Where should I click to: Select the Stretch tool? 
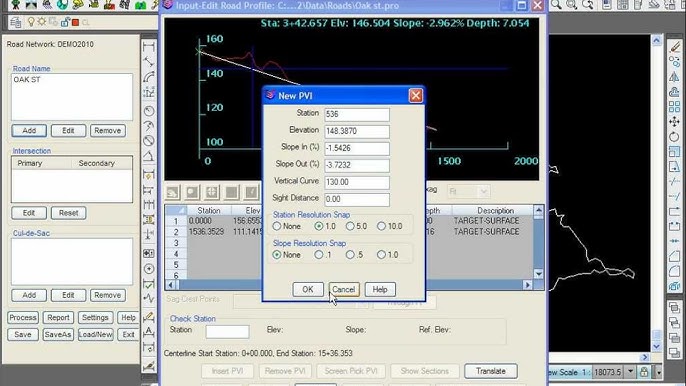pos(674,166)
